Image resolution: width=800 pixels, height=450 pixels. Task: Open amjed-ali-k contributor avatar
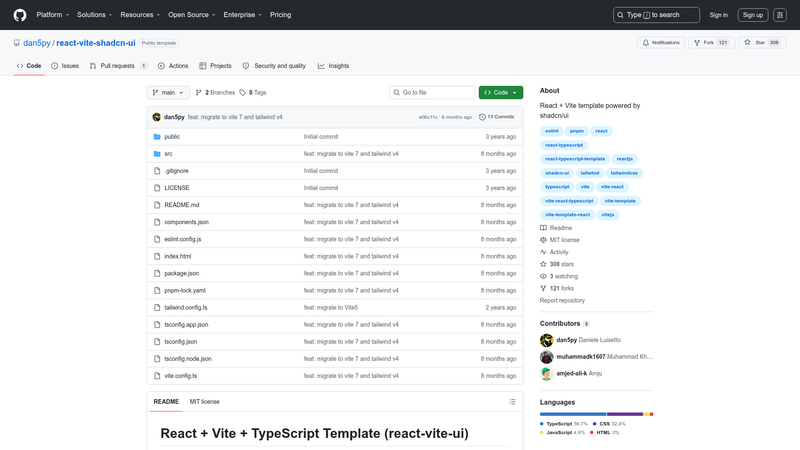(546, 373)
